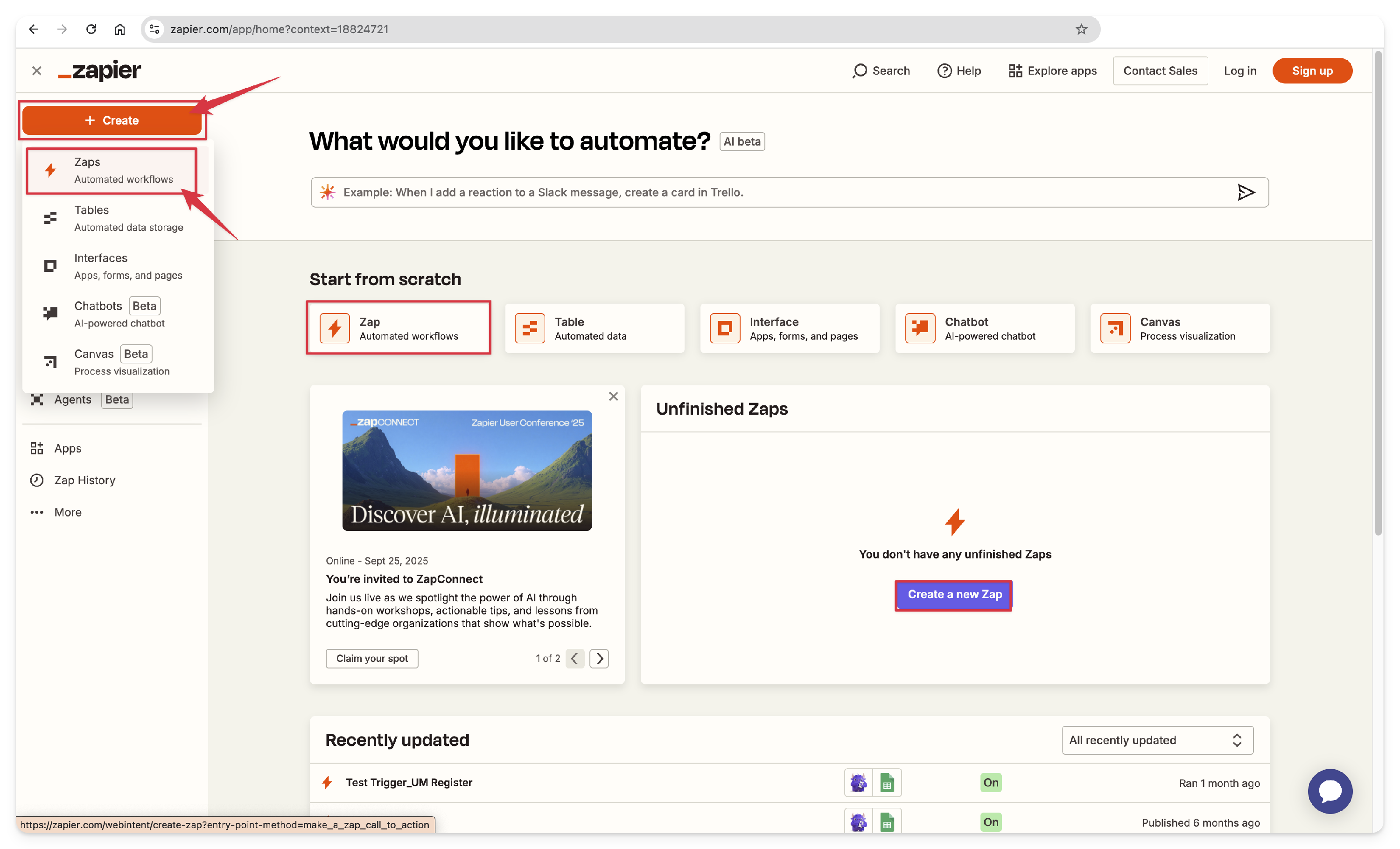Viewport: 1400px width, 849px height.
Task: Open the browser home icon
Action: click(119, 29)
